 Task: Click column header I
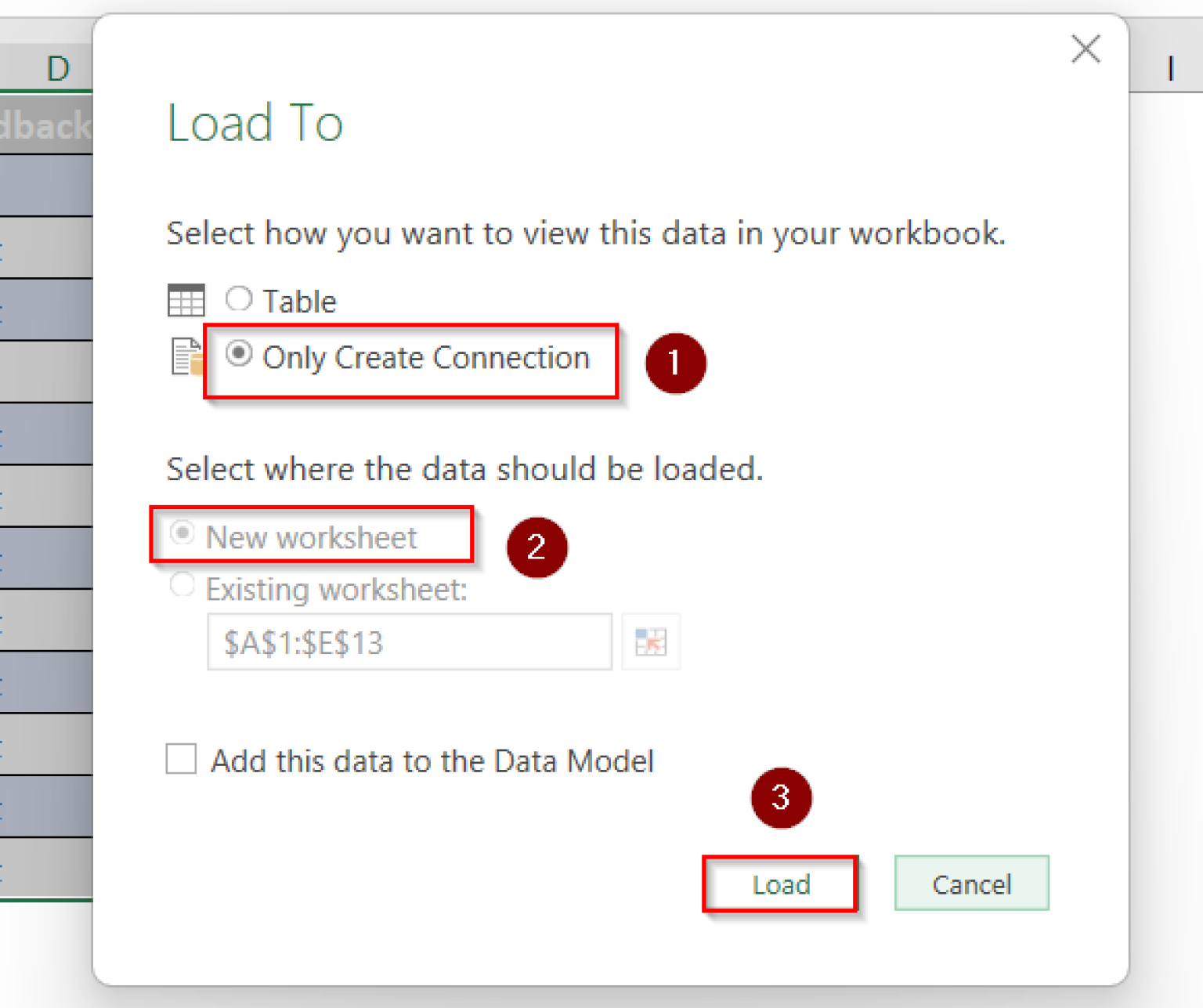[1170, 68]
